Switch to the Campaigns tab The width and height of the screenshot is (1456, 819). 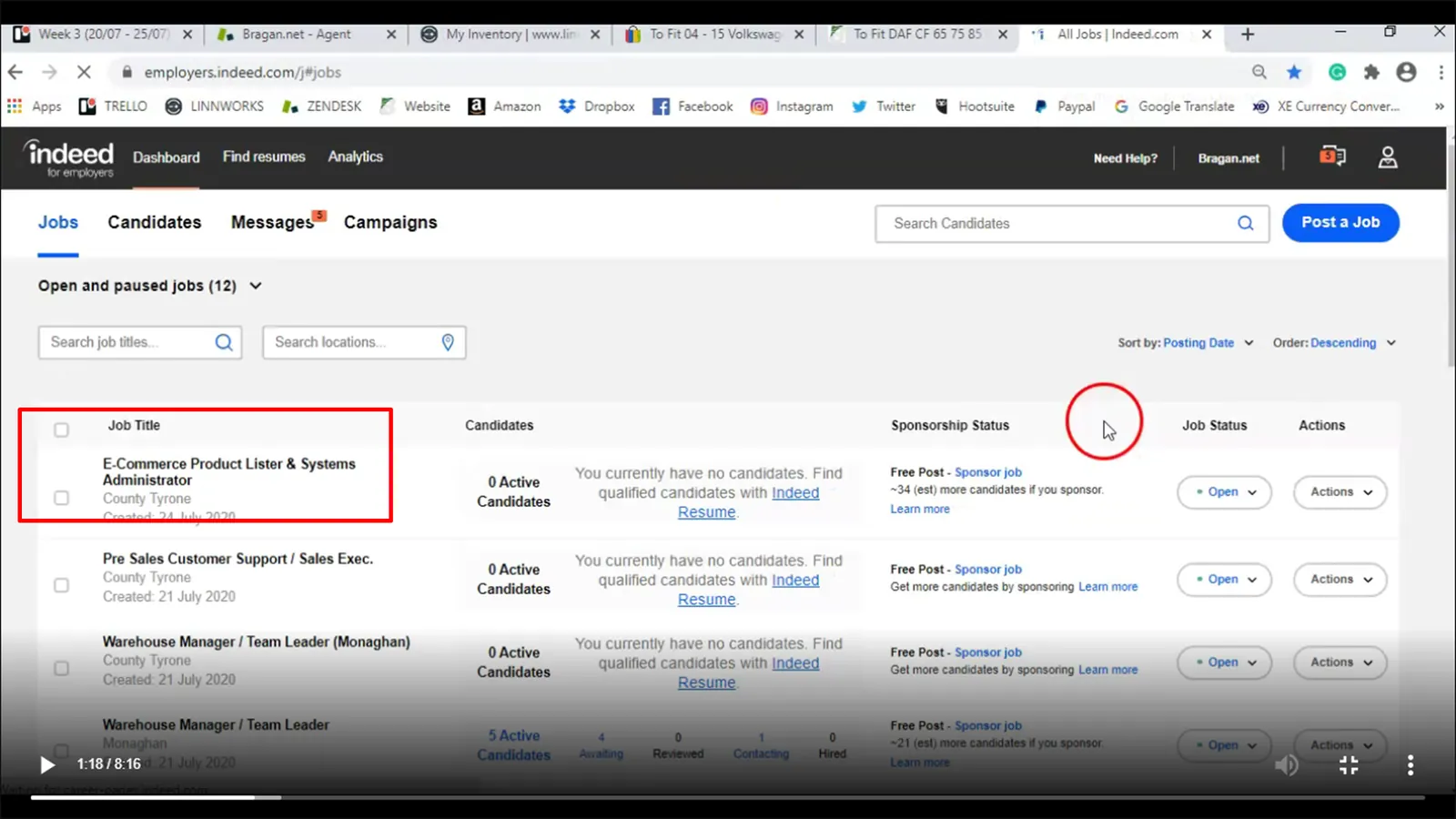pos(390,223)
